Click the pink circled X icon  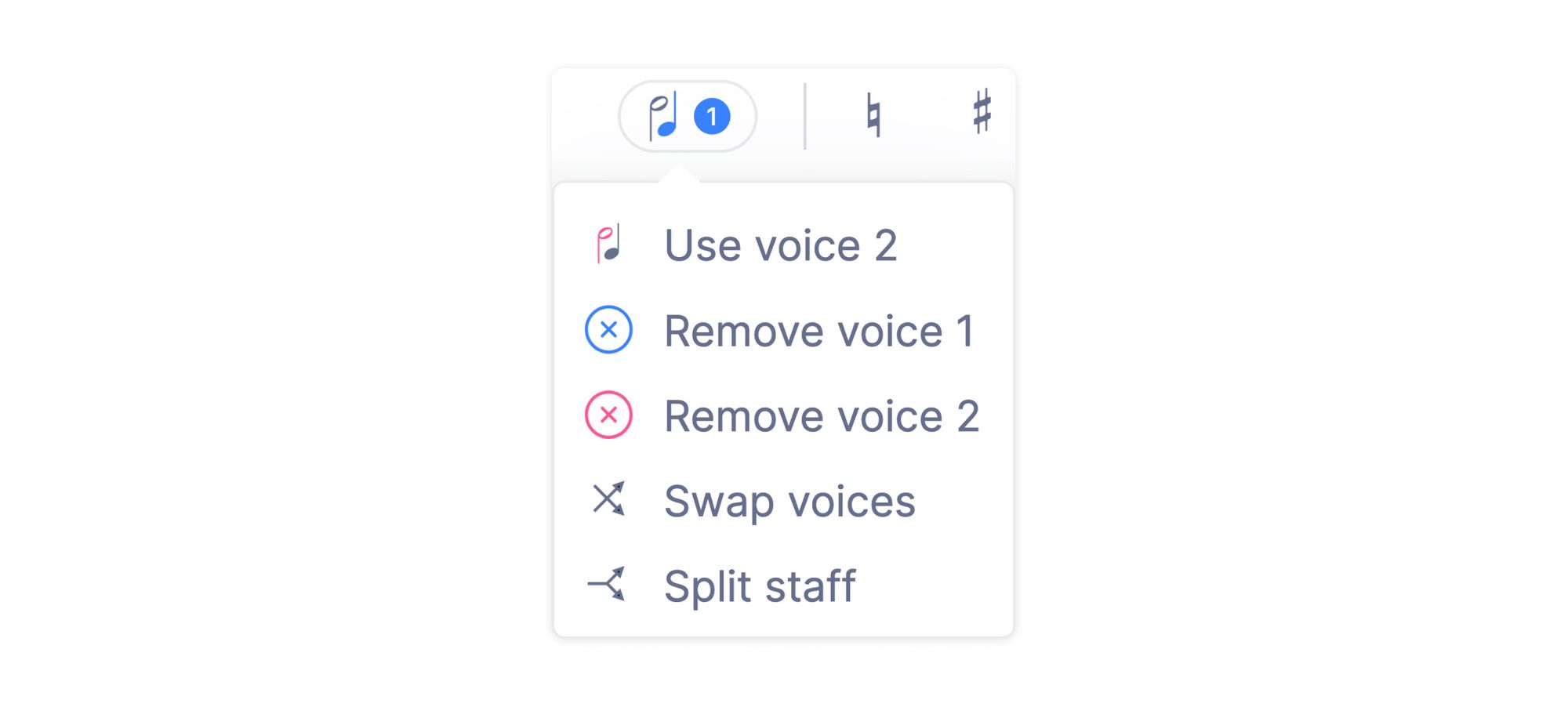click(608, 415)
